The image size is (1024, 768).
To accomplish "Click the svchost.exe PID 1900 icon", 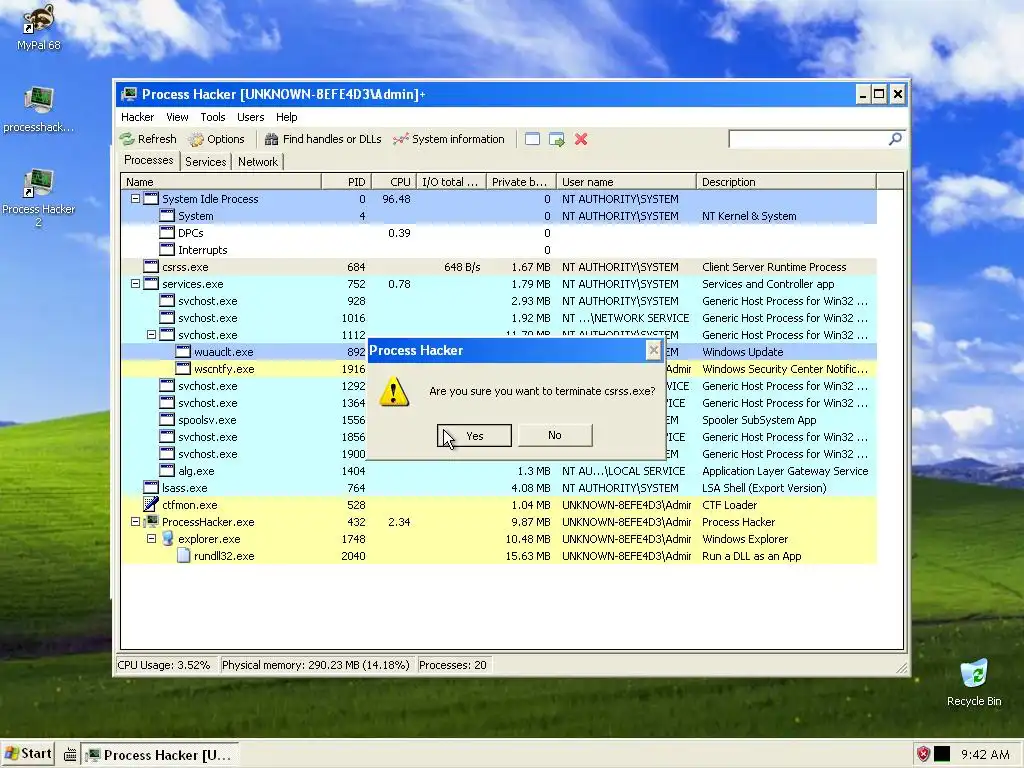I will [167, 453].
